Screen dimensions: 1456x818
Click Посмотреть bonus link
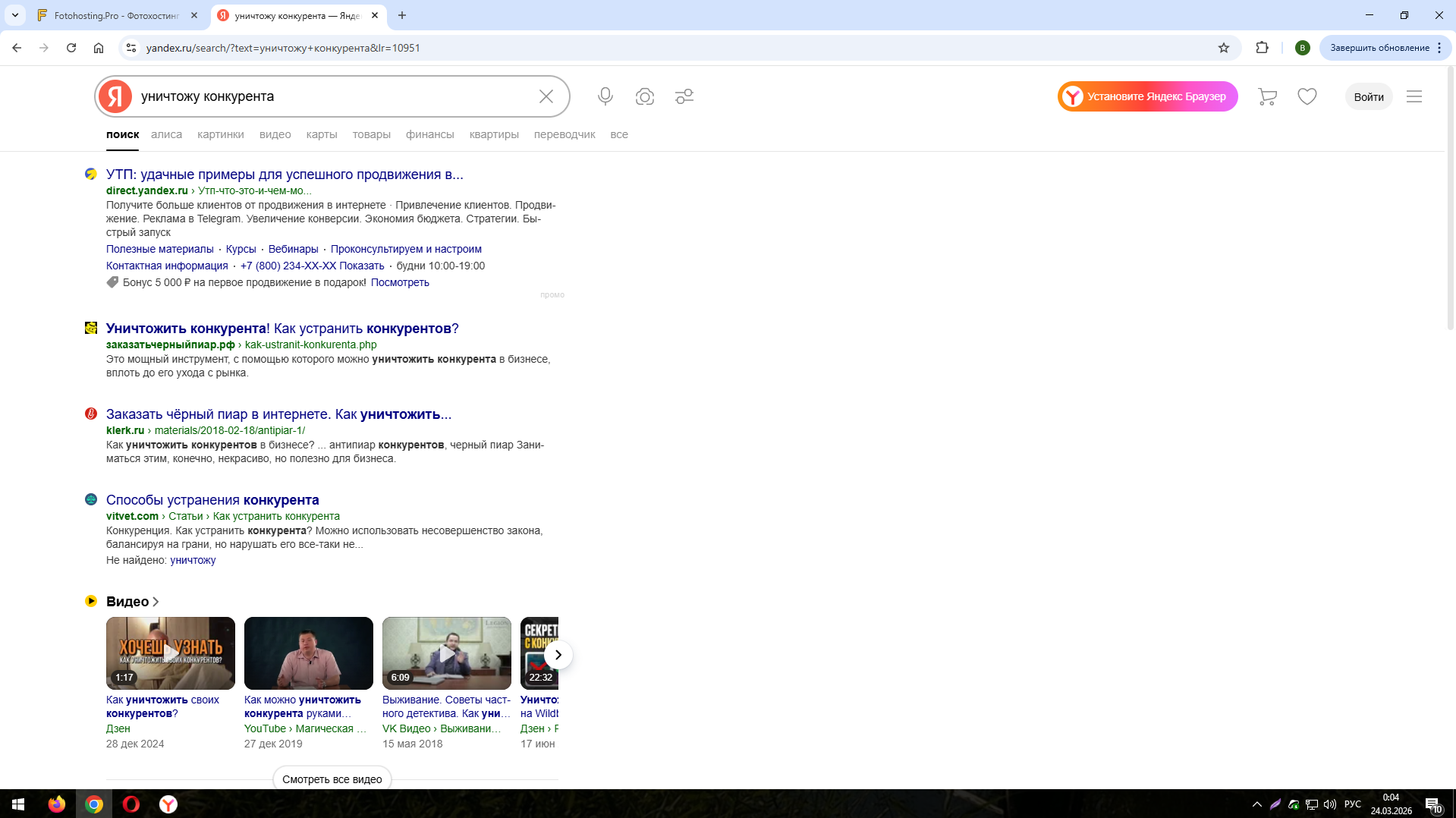400,282
